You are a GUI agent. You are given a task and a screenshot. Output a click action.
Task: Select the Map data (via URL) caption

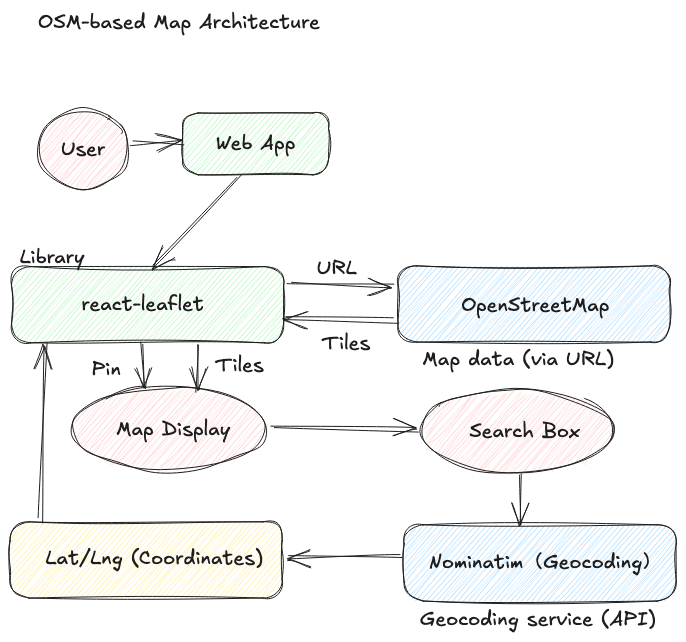pos(518,360)
